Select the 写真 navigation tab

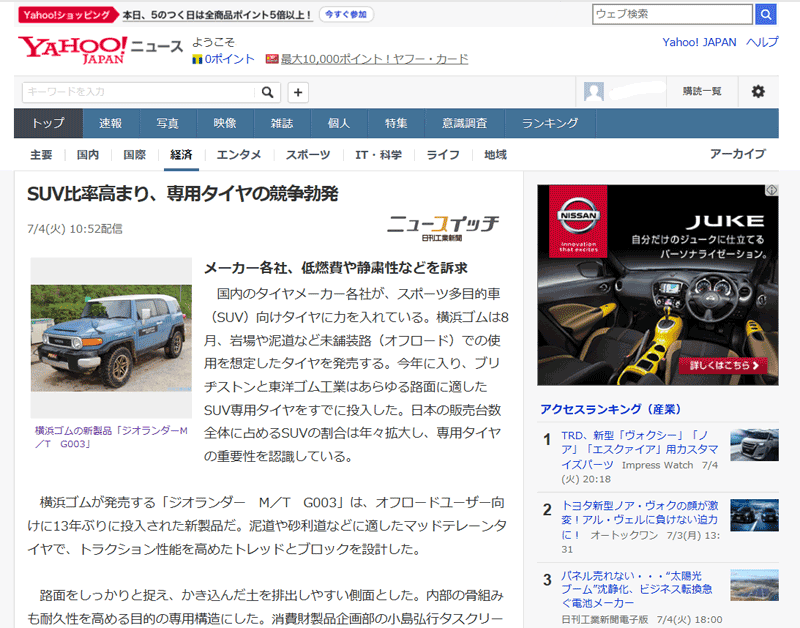click(x=167, y=123)
